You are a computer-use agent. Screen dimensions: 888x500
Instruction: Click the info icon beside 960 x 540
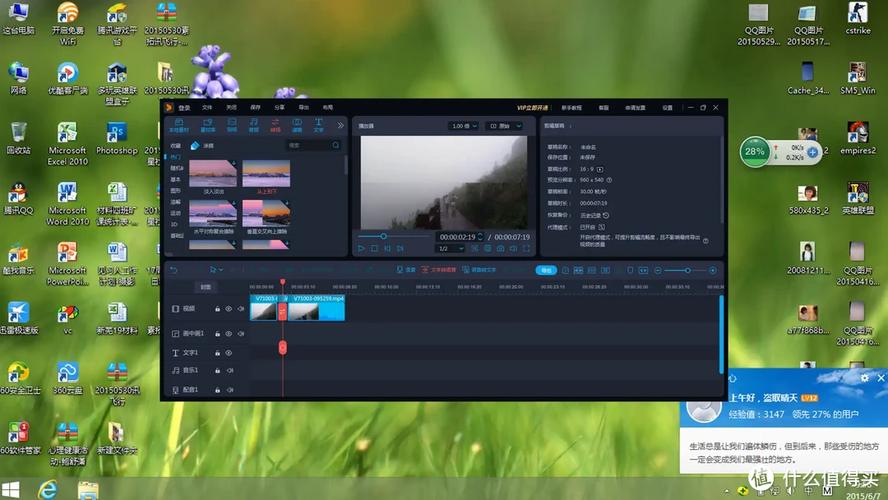pyautogui.click(x=609, y=180)
